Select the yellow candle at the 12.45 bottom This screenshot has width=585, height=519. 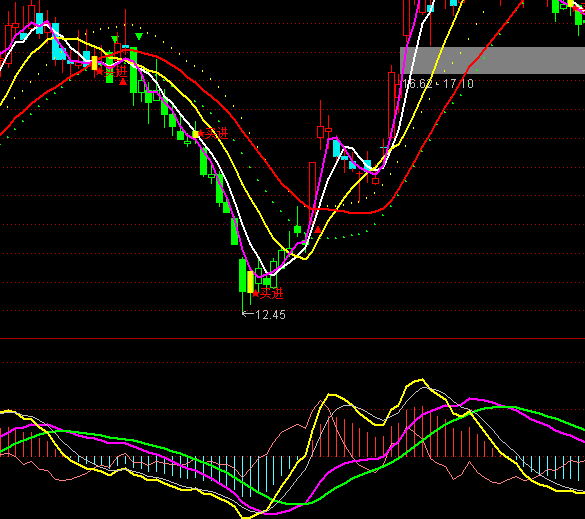250,282
